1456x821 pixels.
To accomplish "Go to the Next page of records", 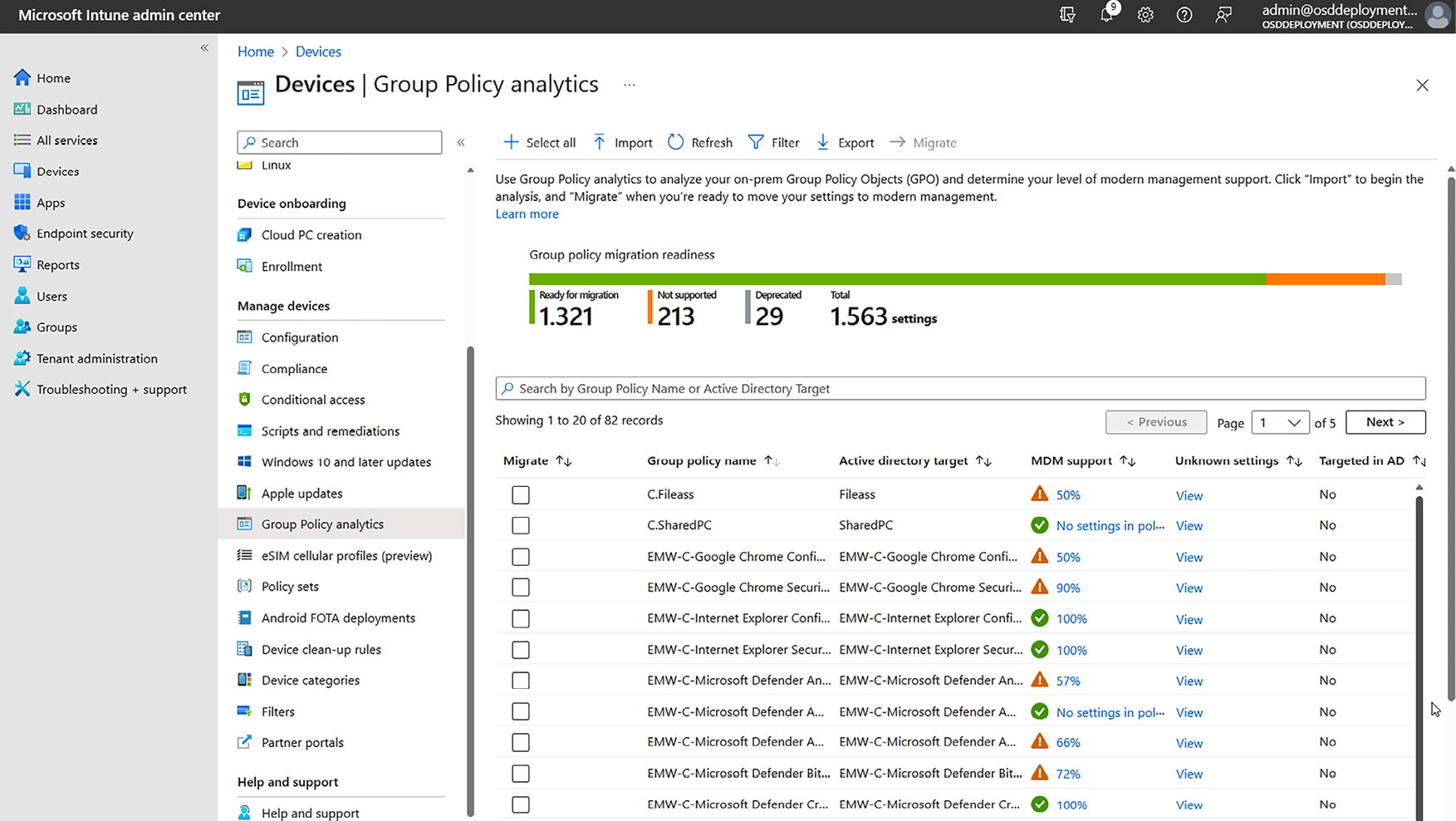I will click(1385, 422).
